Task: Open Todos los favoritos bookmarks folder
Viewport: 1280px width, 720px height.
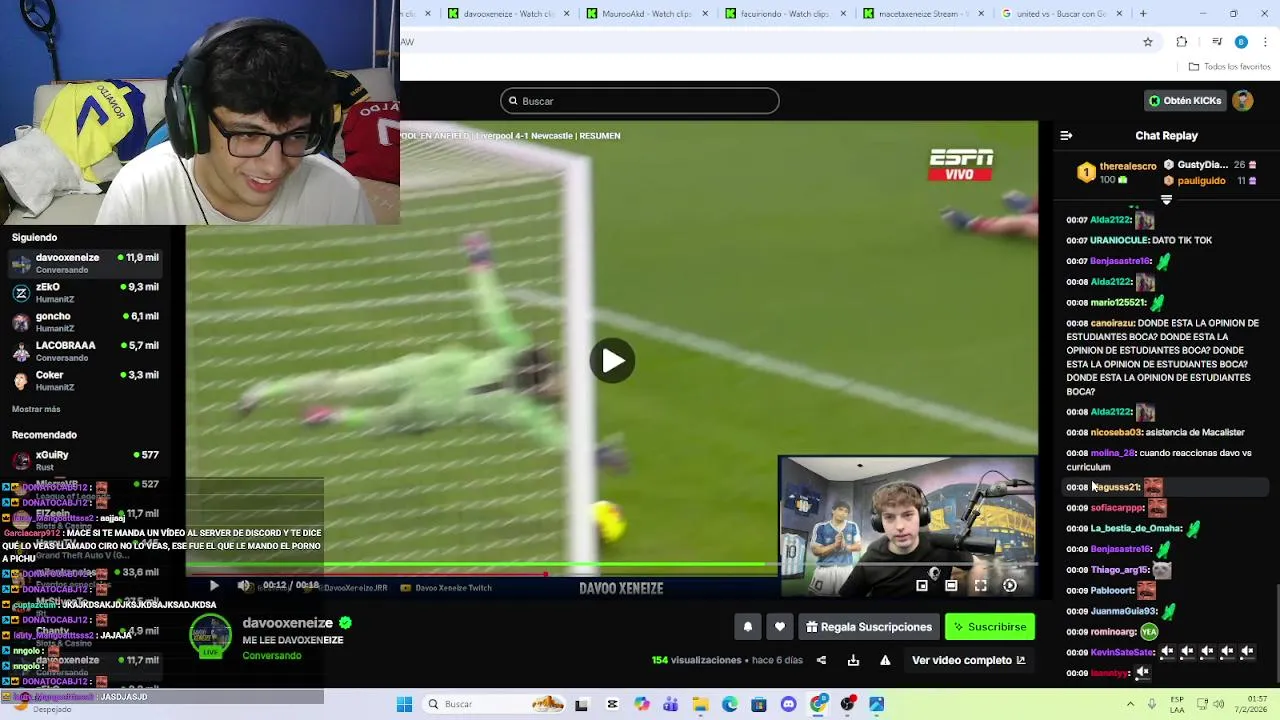Action: coord(1230,67)
